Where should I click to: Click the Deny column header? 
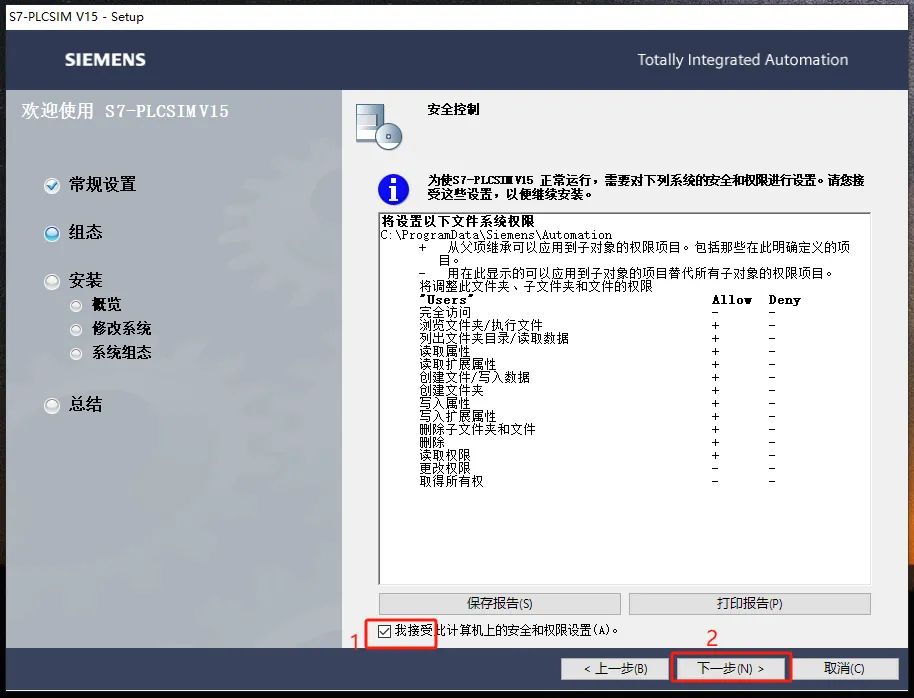785,300
